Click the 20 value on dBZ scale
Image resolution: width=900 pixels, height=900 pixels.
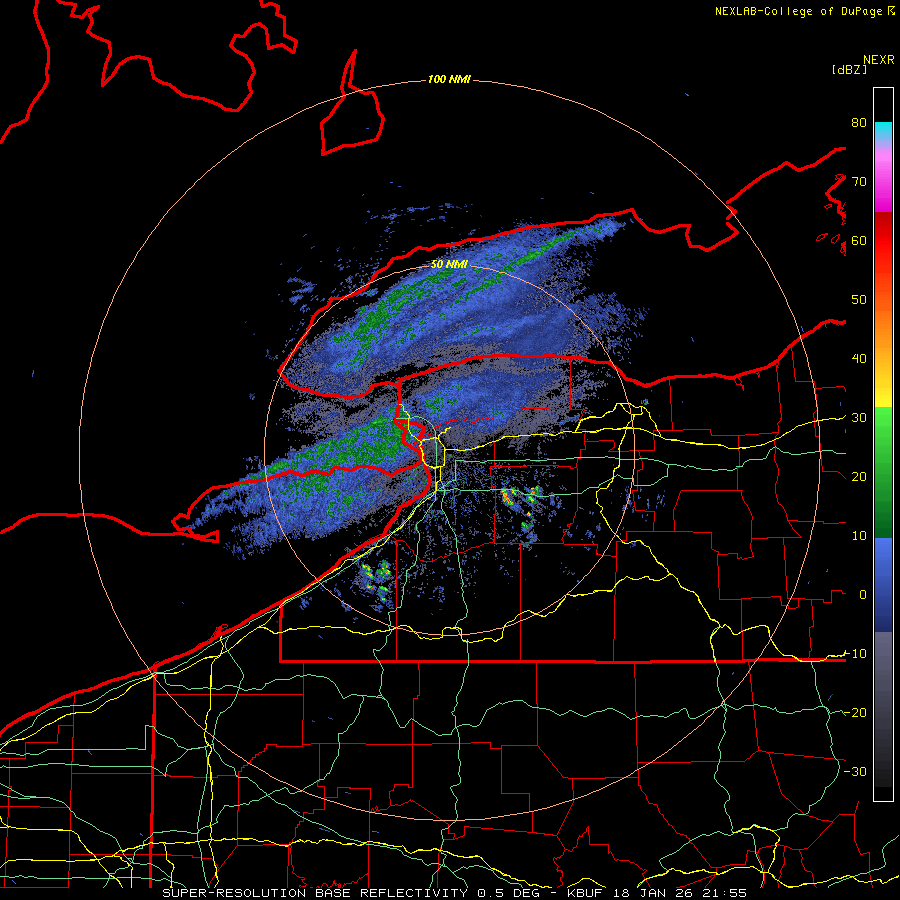click(859, 476)
